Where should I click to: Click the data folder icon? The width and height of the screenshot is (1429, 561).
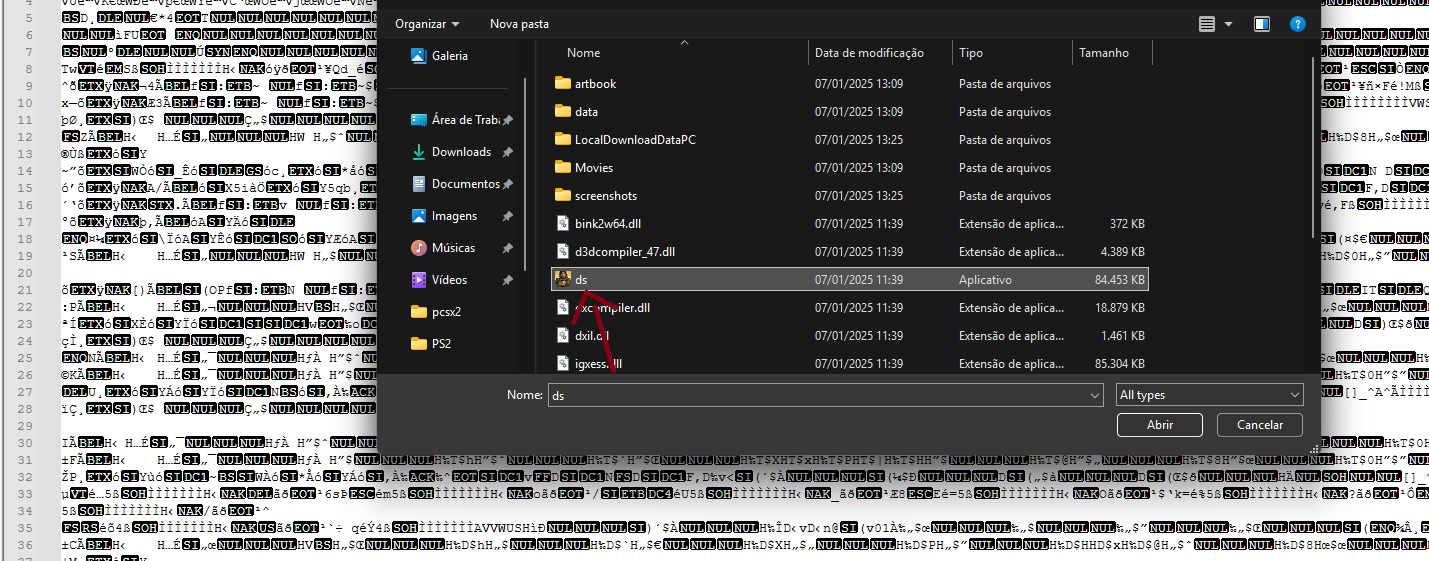point(562,112)
